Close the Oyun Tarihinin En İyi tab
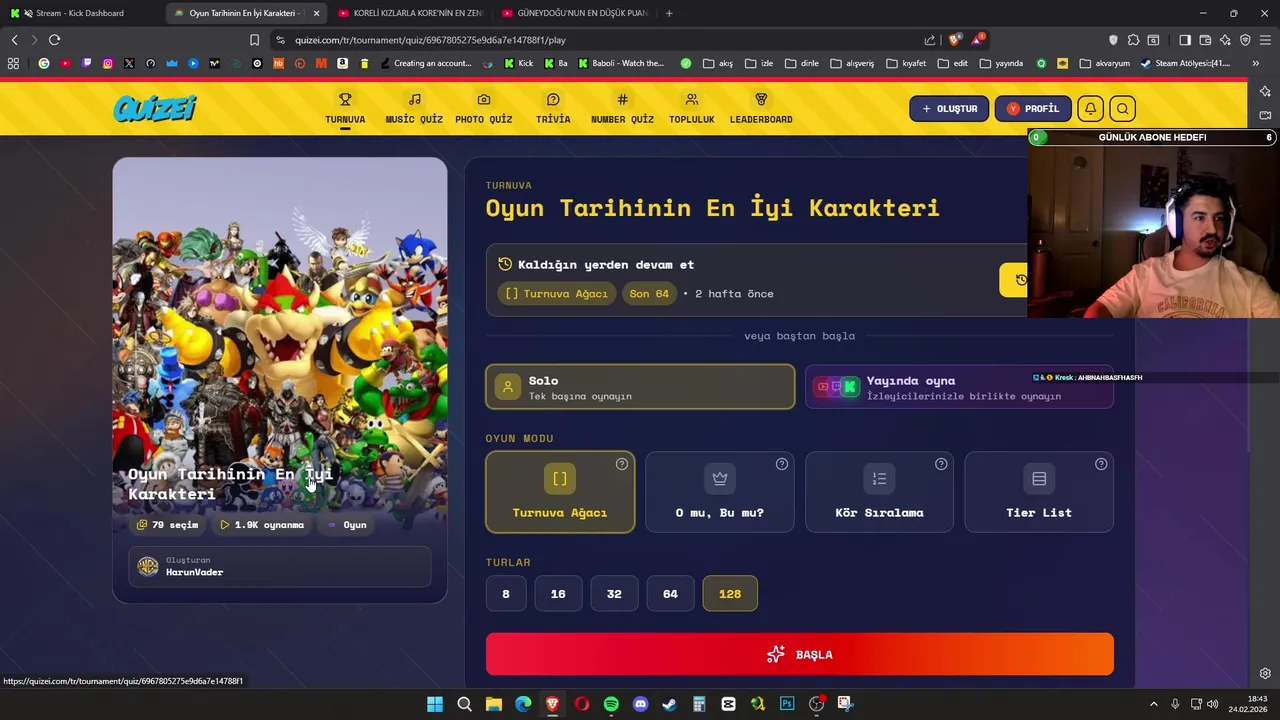The image size is (1280, 720). (316, 13)
